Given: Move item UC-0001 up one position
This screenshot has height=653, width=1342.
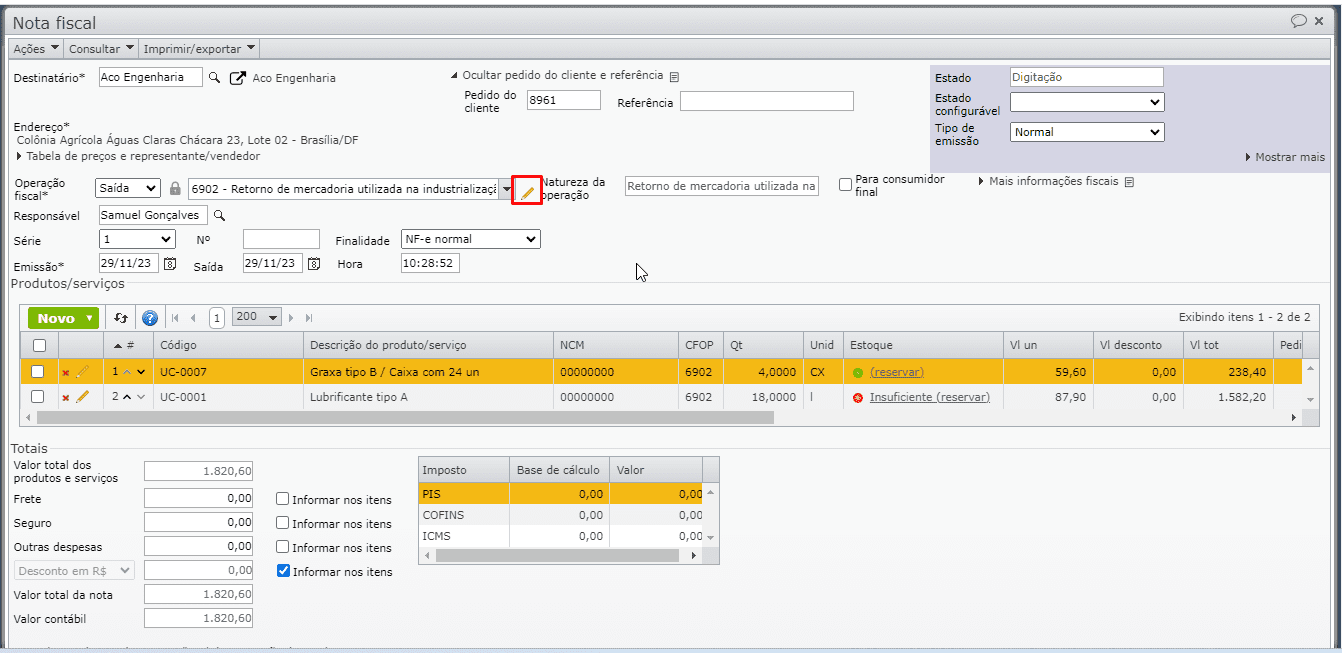Looking at the screenshot, I should pyautogui.click(x=127, y=397).
